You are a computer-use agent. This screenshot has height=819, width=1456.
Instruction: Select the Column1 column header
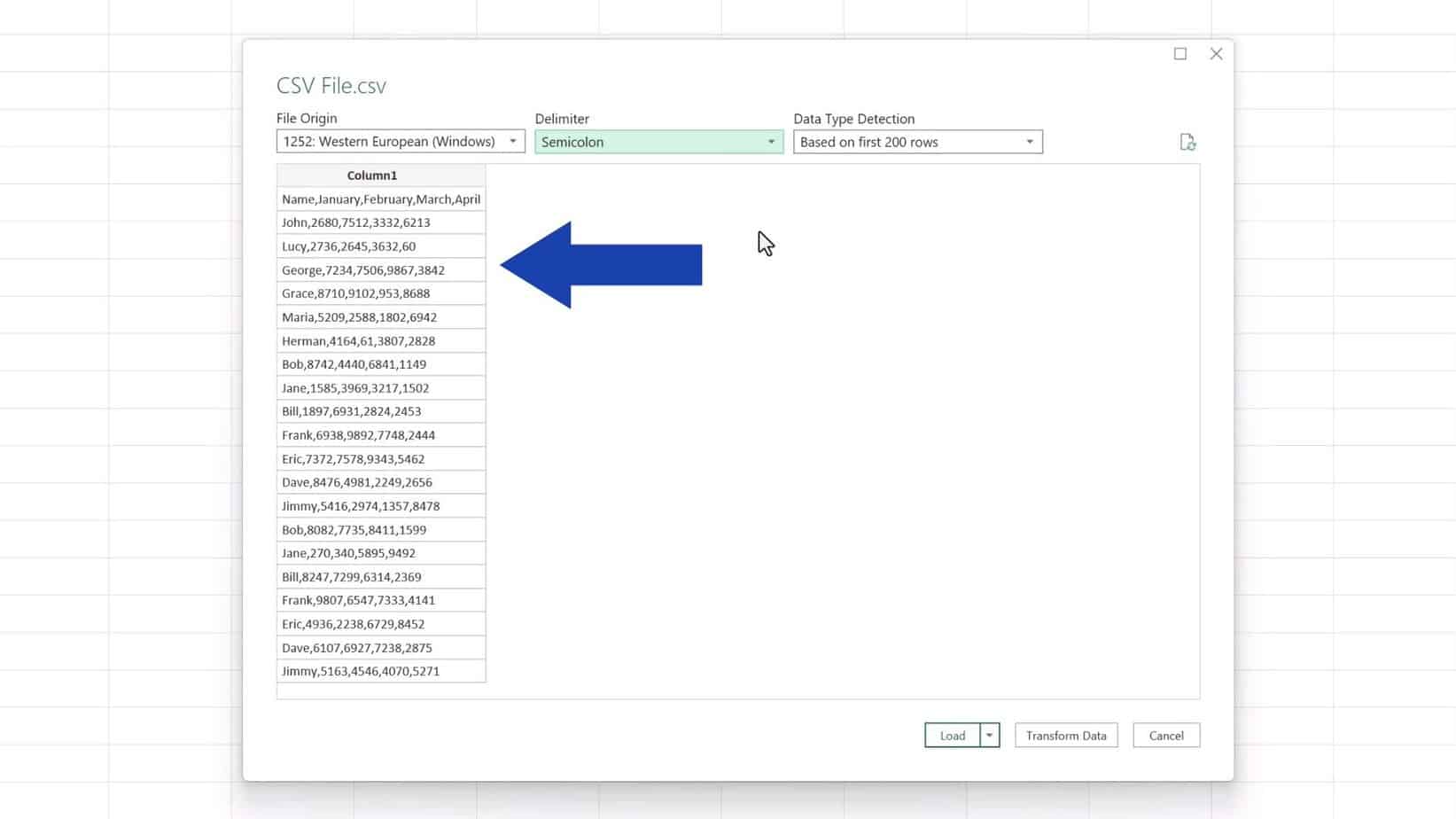(372, 175)
